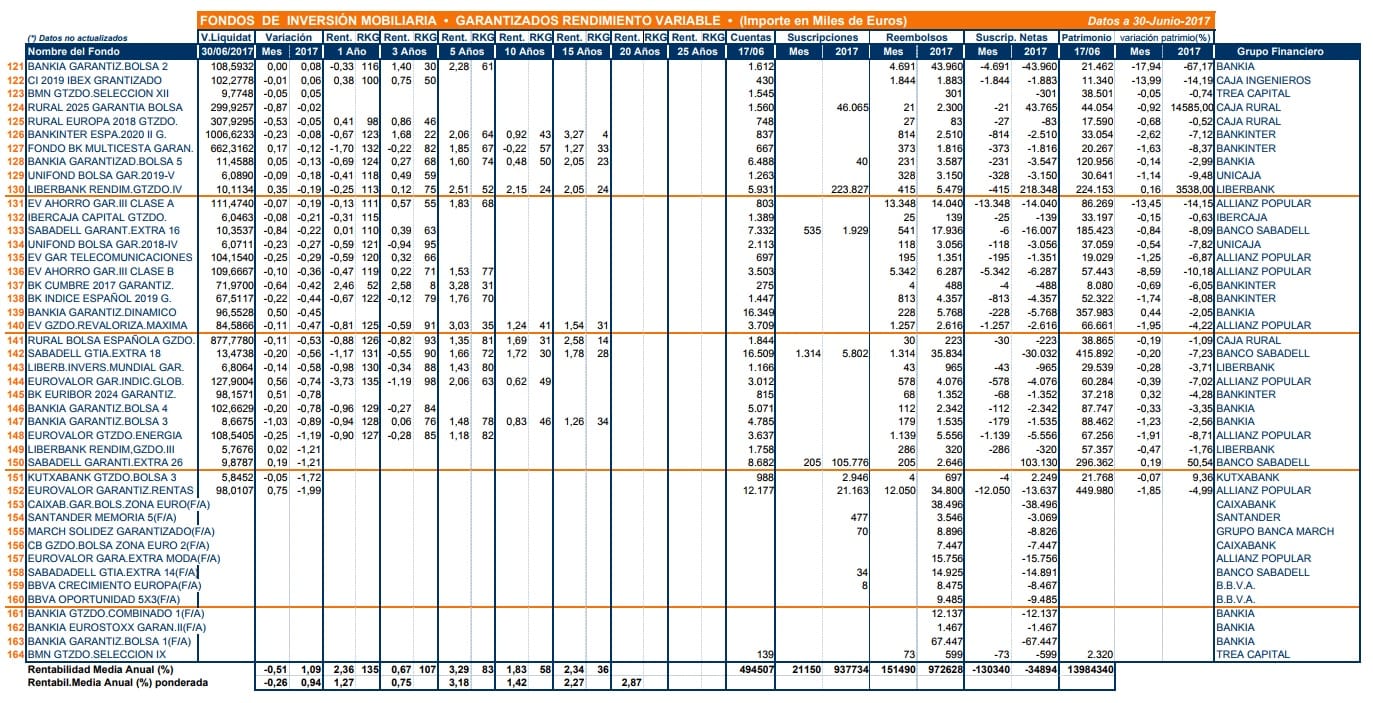This screenshot has width=1373, height=703.
Task: Select fund name EUROVALOR GTZDO.ENERGIA
Action: click(105, 437)
